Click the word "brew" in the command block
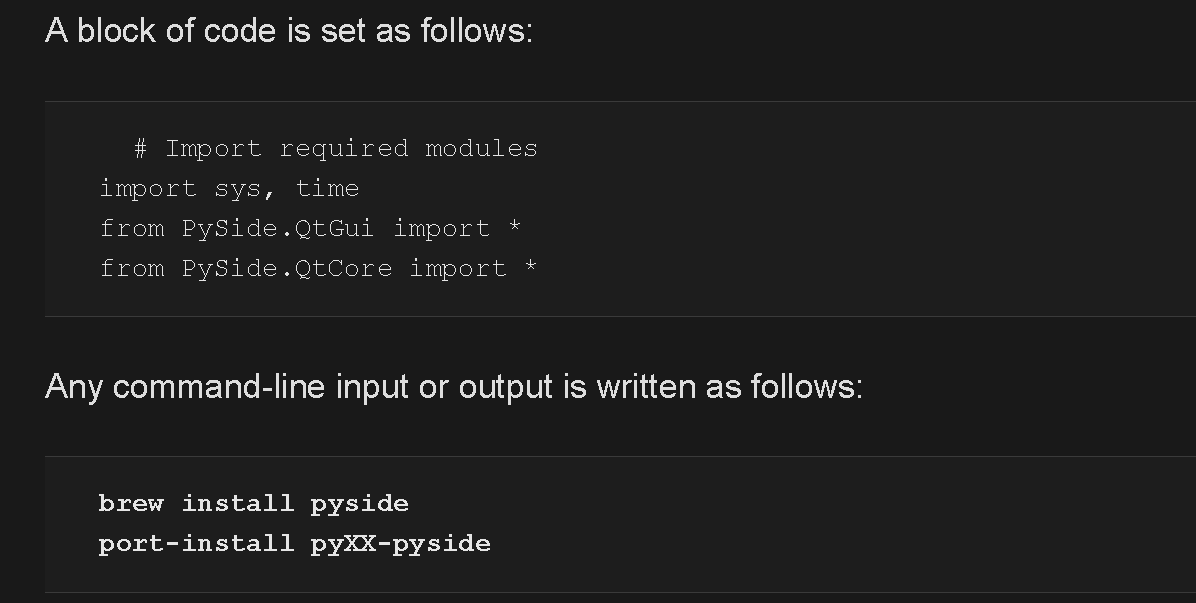The height and width of the screenshot is (603, 1196). [131, 503]
